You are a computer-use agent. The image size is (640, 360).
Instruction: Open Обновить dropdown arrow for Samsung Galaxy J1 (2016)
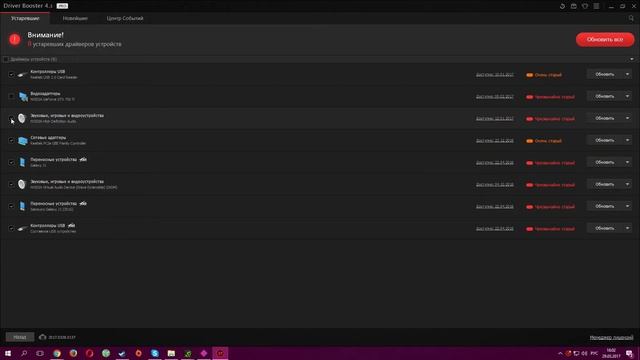627,206
